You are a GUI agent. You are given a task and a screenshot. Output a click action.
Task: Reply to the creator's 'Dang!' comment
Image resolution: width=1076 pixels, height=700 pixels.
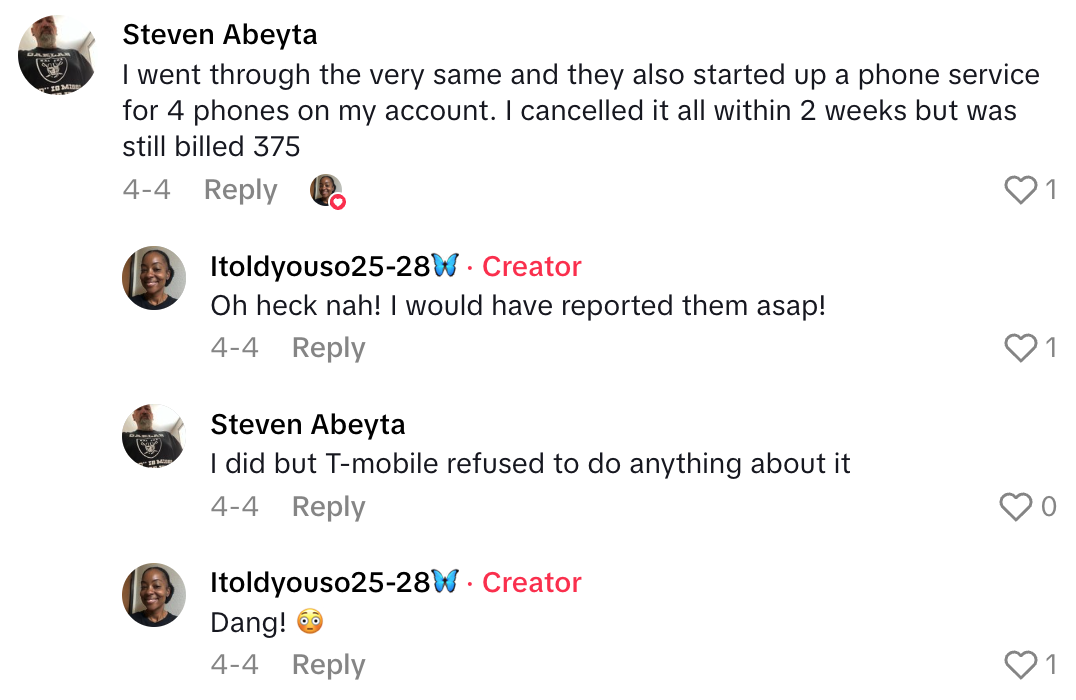coord(328,665)
